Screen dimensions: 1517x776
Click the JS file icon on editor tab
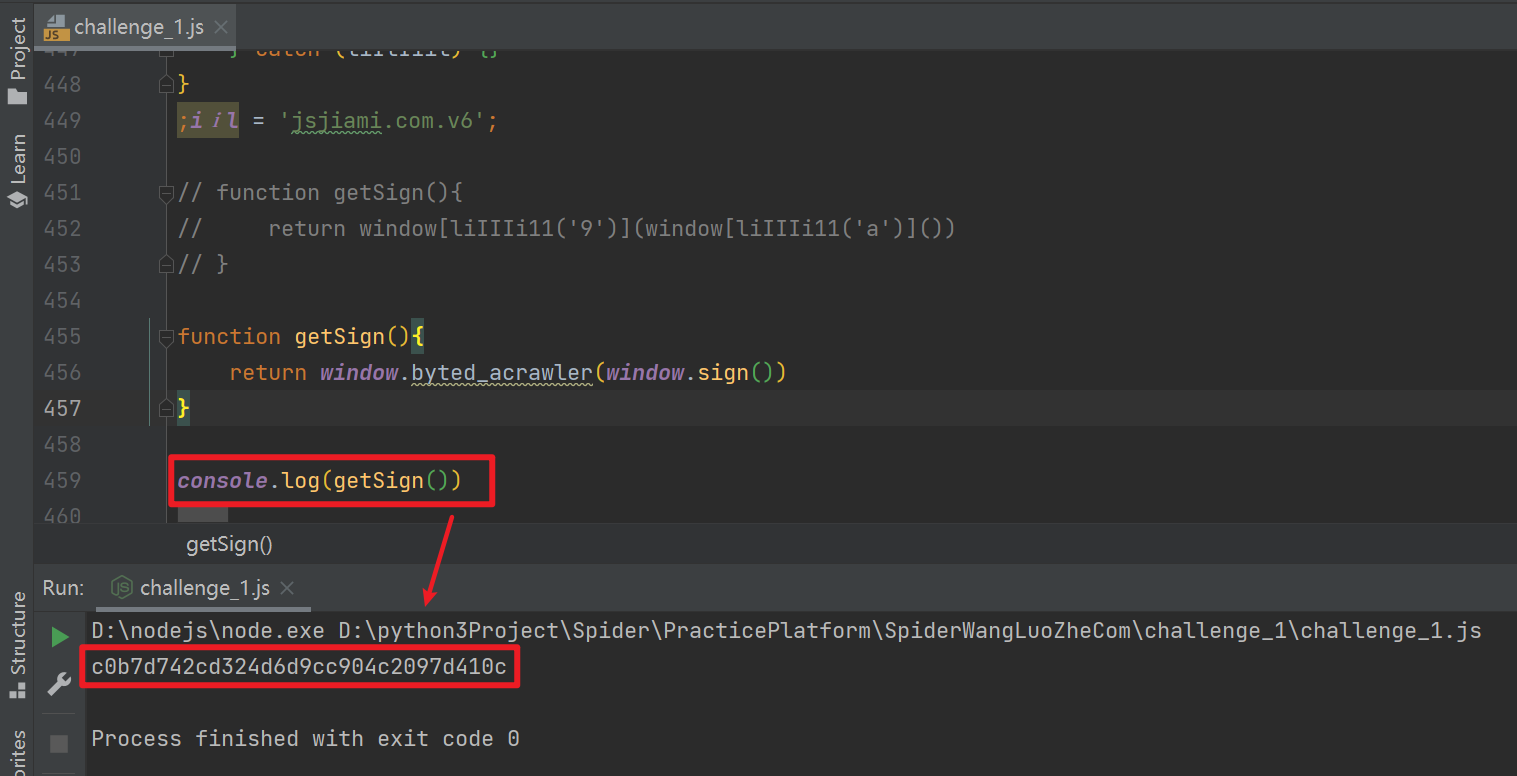[57, 27]
